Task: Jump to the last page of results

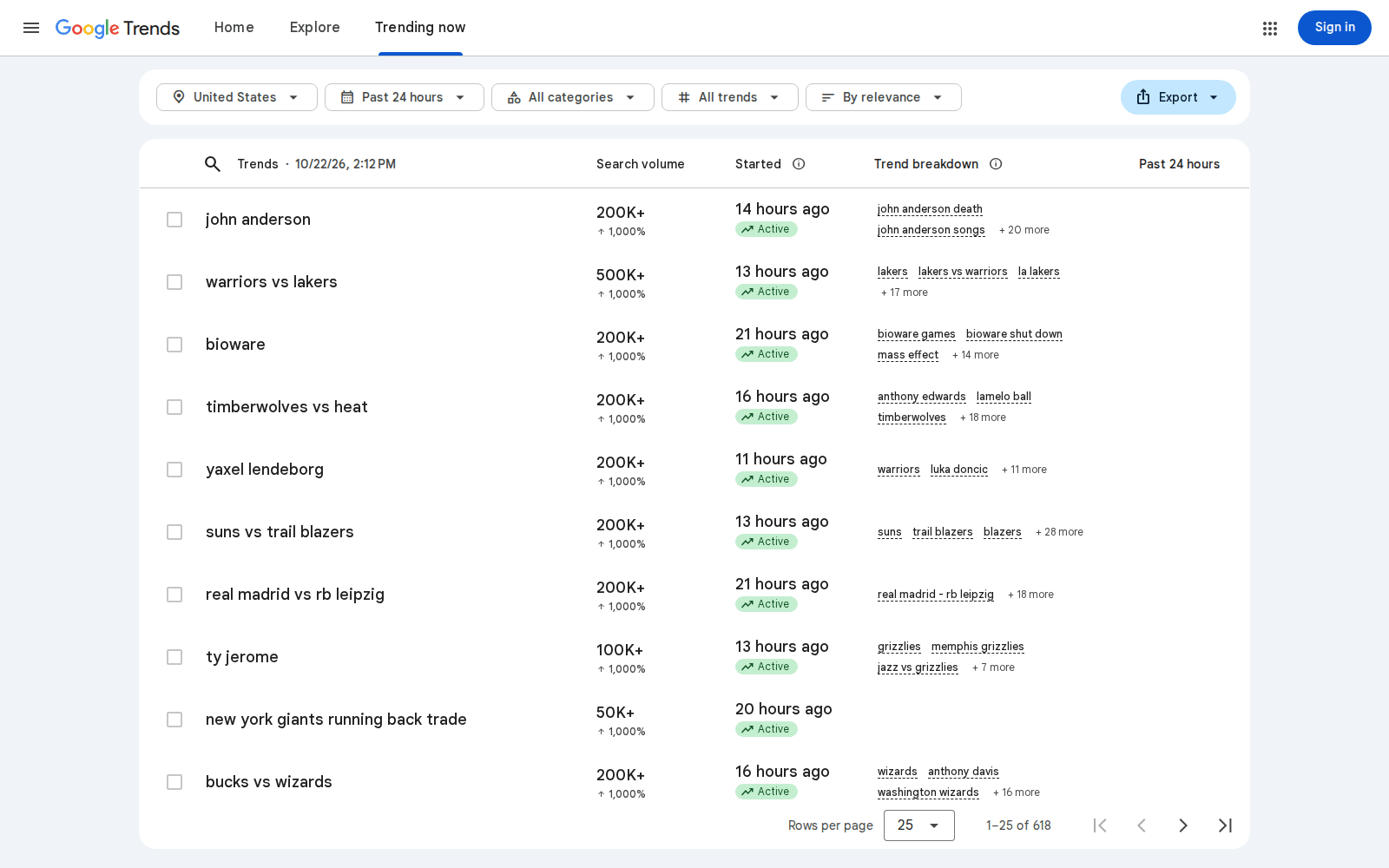Action: (x=1225, y=825)
